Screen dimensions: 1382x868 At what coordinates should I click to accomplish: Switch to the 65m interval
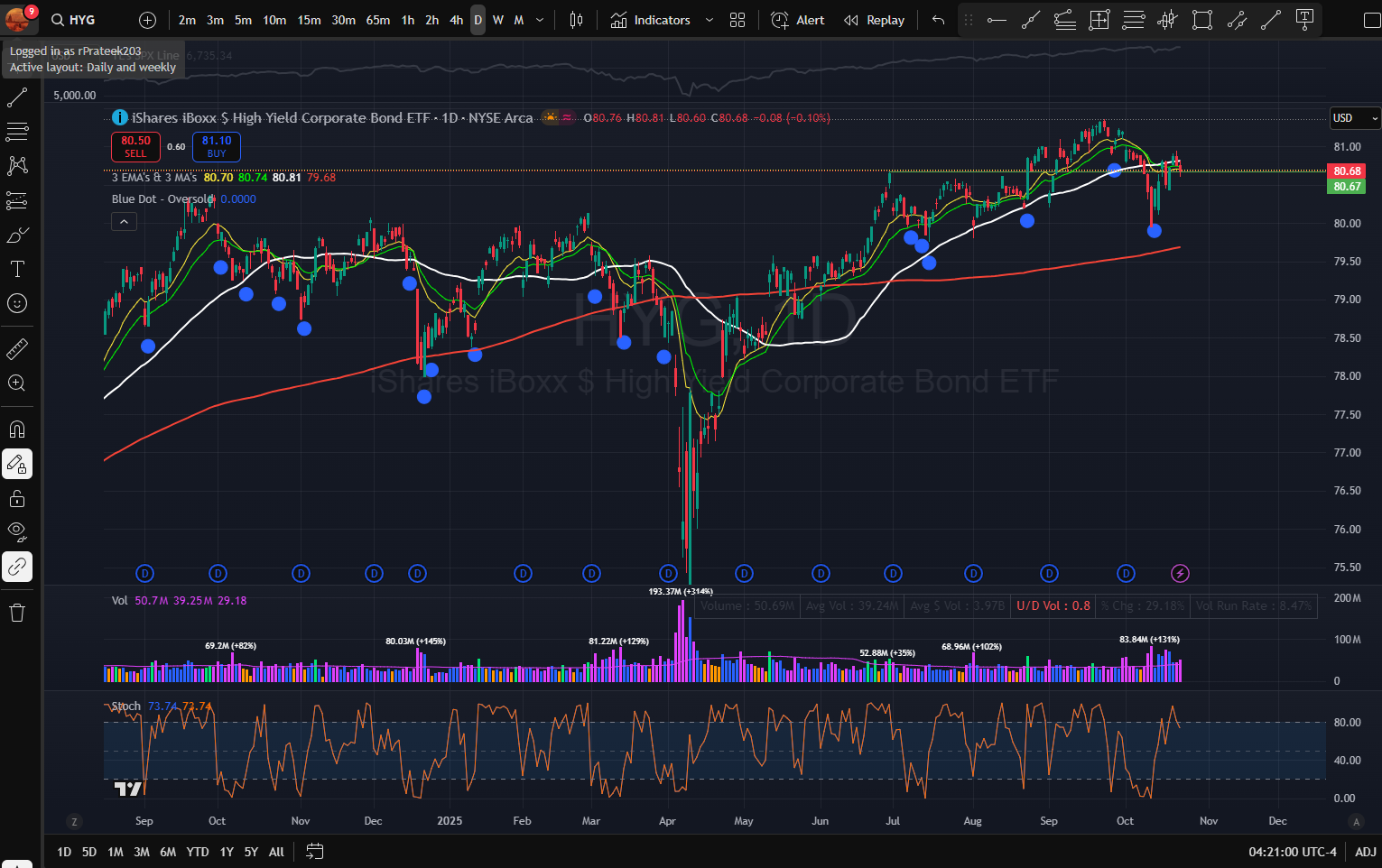pyautogui.click(x=378, y=20)
